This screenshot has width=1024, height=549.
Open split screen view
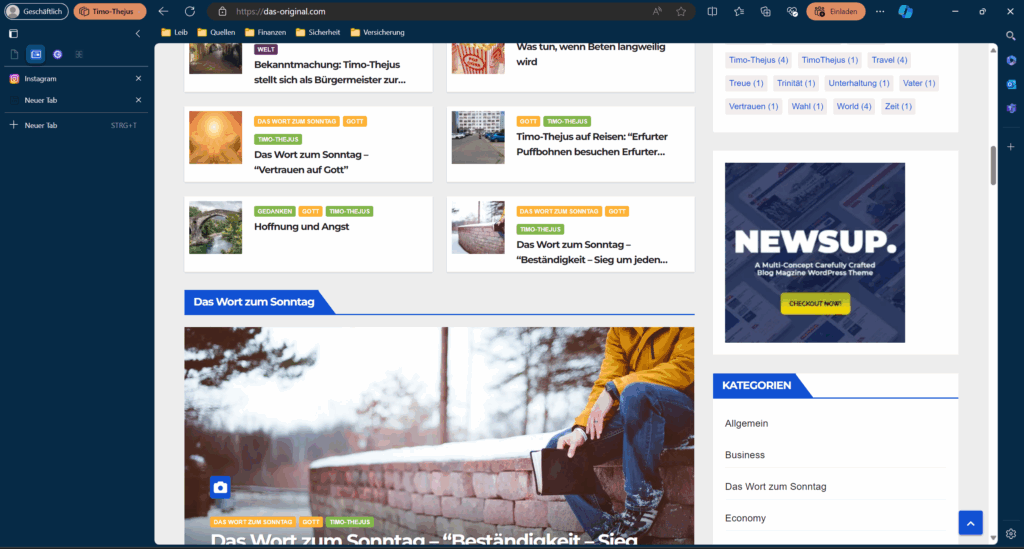[x=712, y=11]
